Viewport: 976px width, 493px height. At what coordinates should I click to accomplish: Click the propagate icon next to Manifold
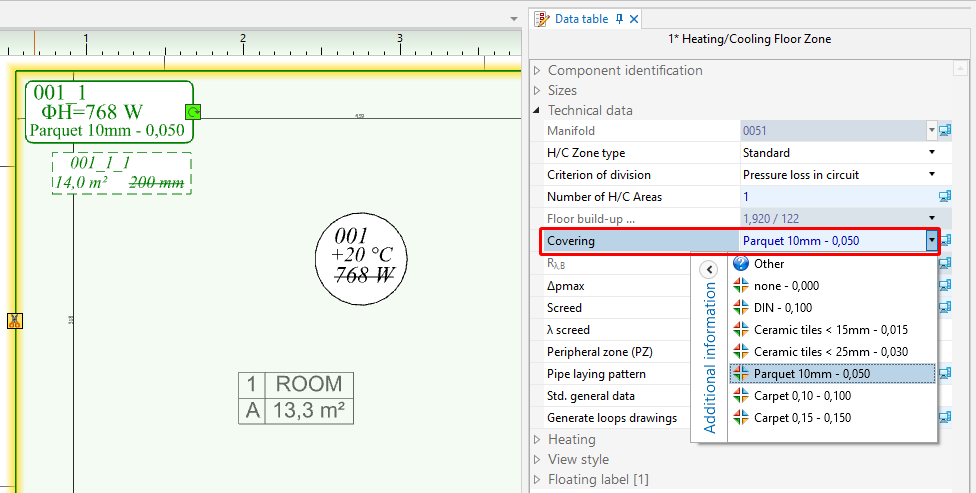tap(944, 130)
